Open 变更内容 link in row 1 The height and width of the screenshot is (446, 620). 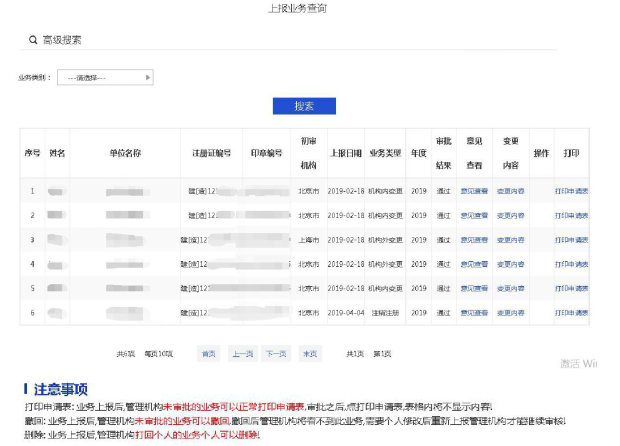[x=510, y=190]
